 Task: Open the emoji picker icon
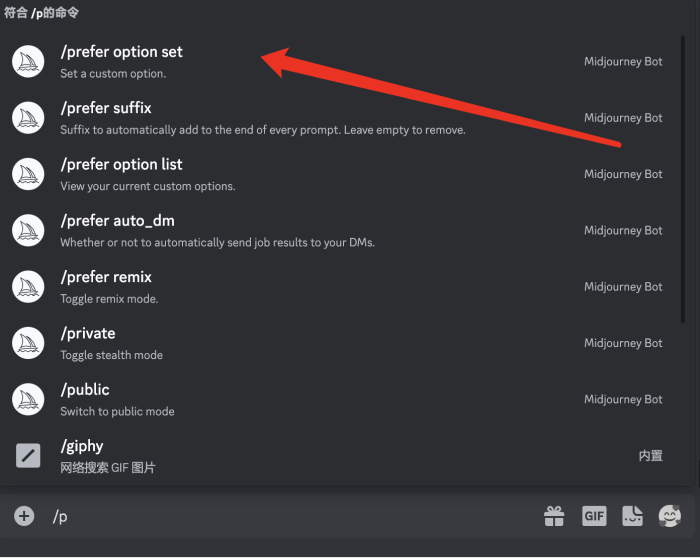tap(669, 516)
